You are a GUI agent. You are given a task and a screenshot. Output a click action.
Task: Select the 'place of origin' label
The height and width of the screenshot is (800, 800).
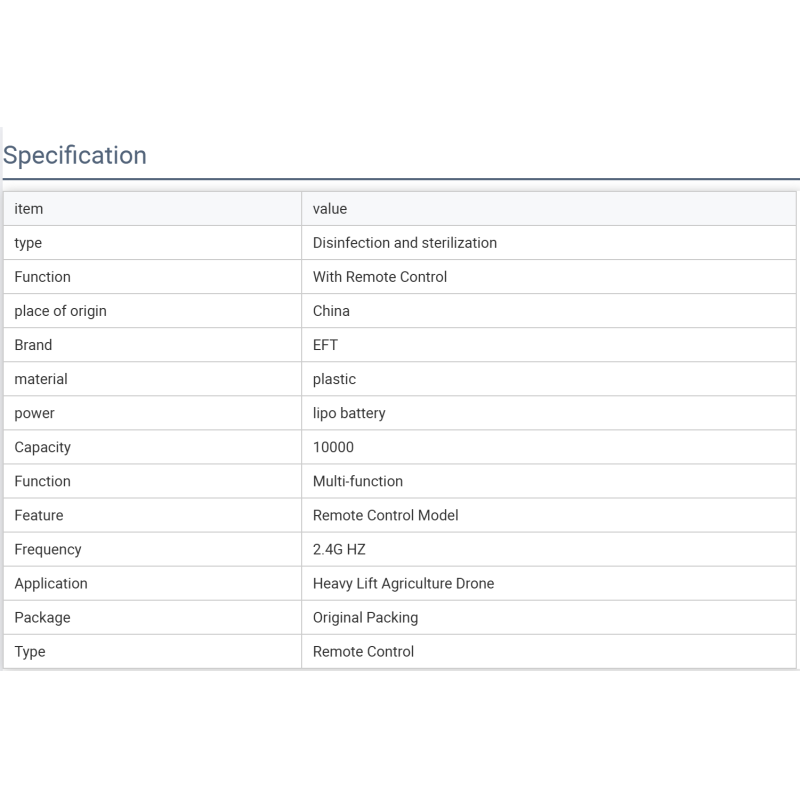[x=60, y=311]
